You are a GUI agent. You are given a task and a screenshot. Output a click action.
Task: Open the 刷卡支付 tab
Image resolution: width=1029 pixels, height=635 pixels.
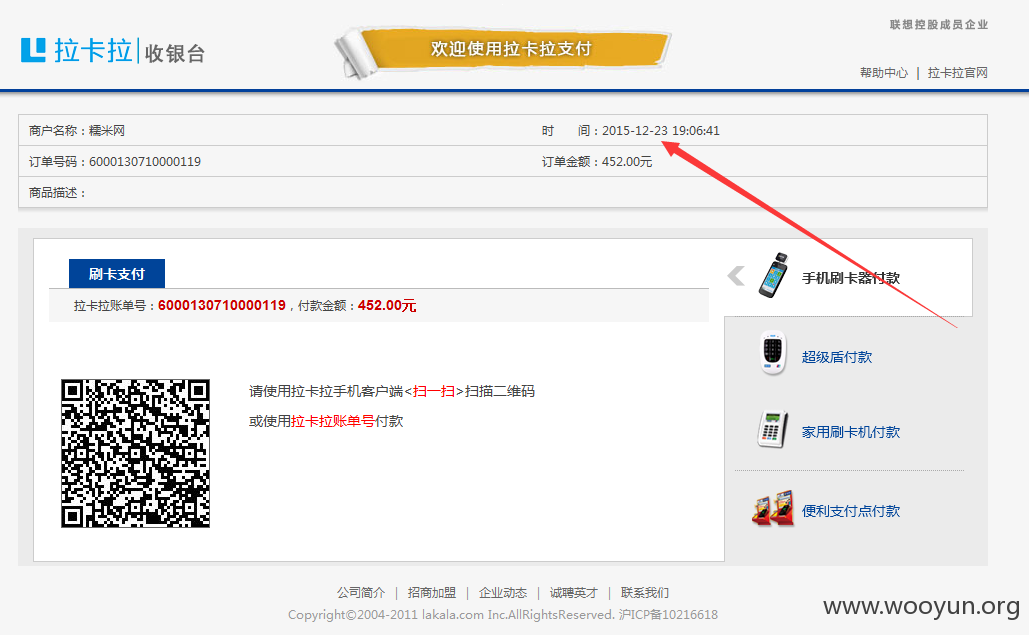coord(117,274)
